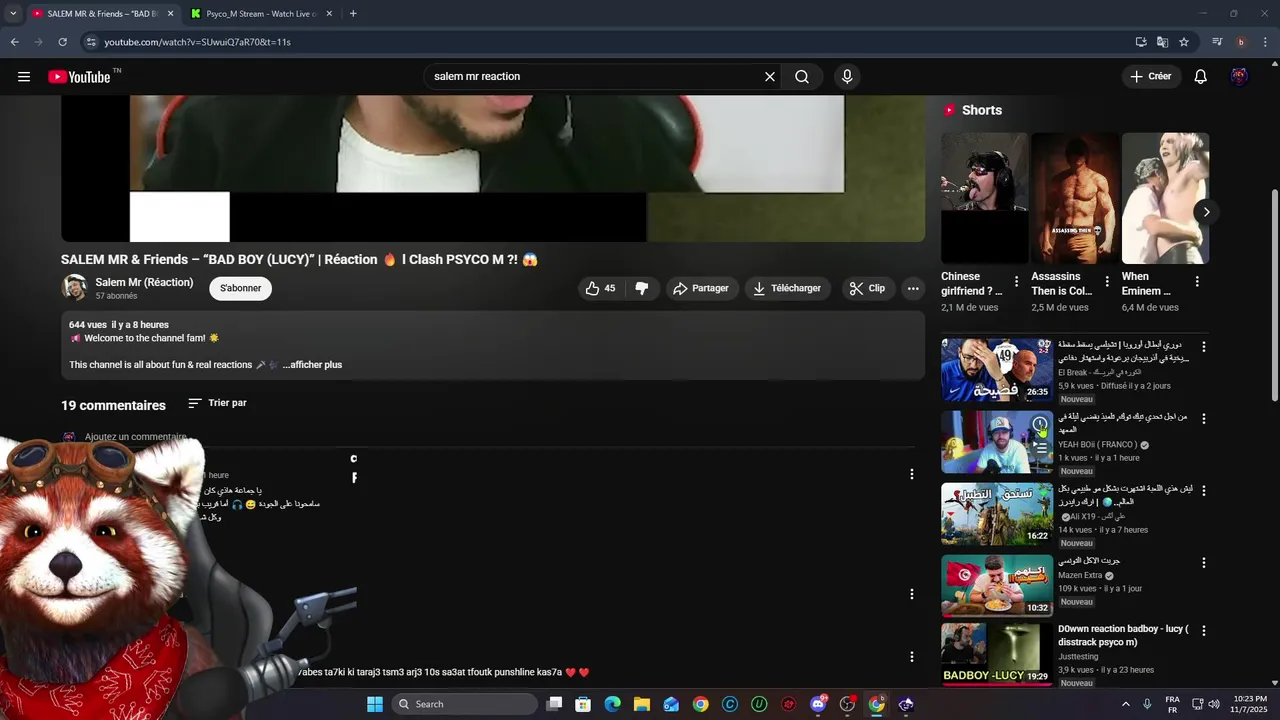Open Discord from the taskbar

click(x=818, y=704)
